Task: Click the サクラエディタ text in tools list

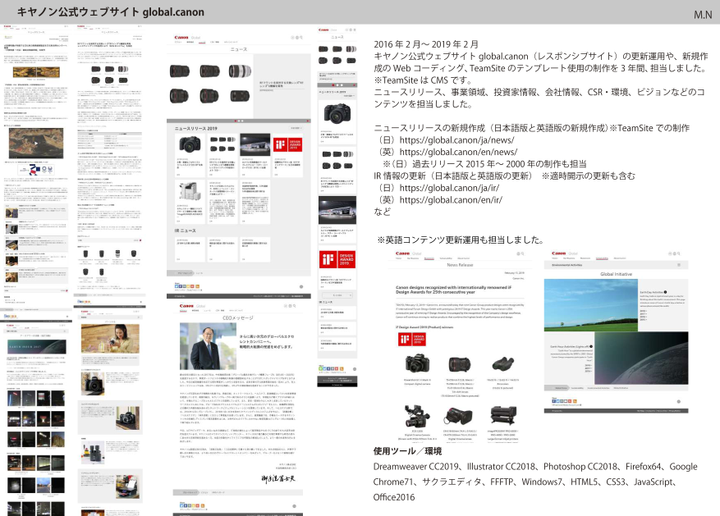Action: tap(451, 482)
